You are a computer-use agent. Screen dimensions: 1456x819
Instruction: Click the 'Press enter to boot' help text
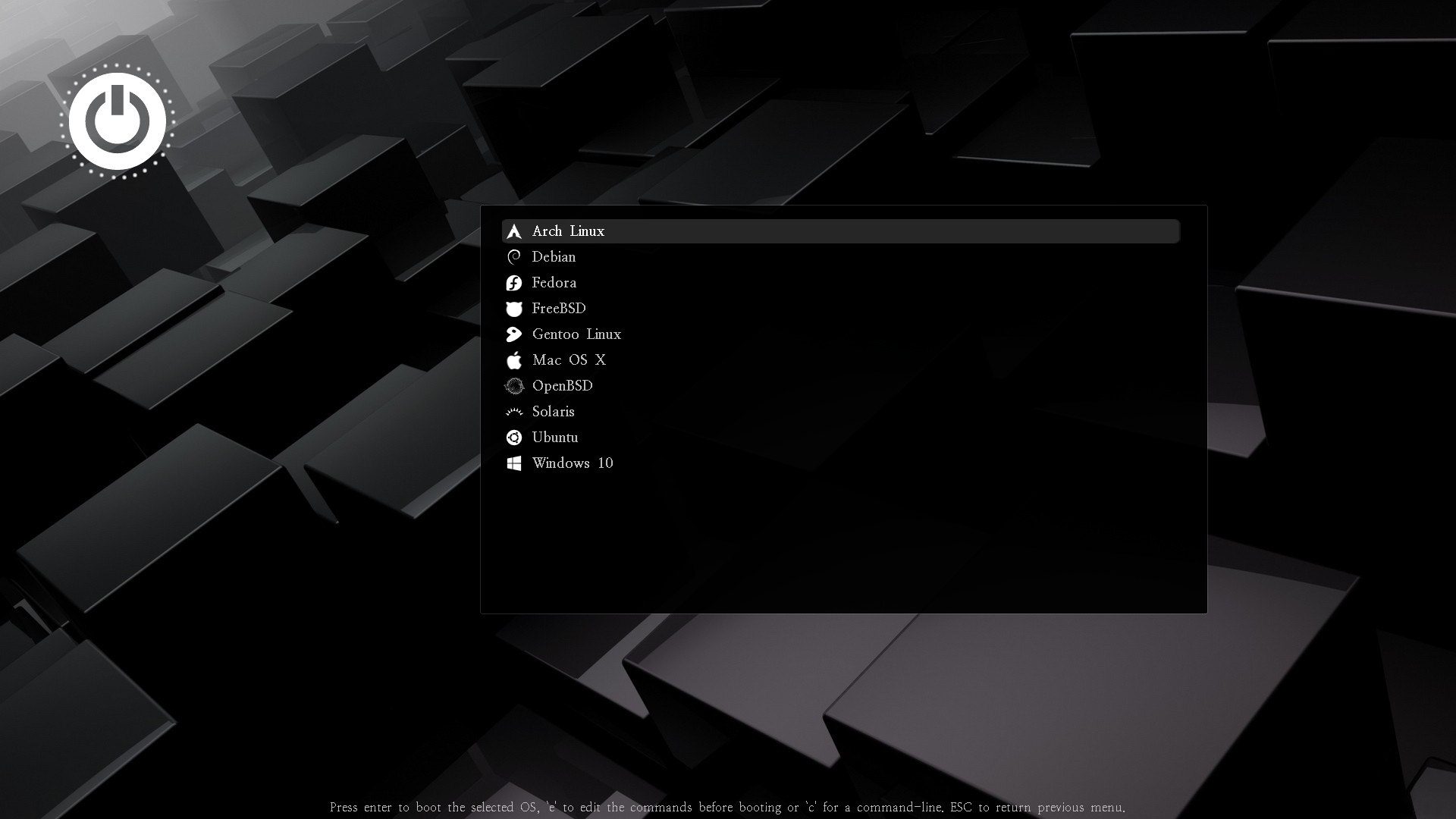pyautogui.click(x=727, y=808)
